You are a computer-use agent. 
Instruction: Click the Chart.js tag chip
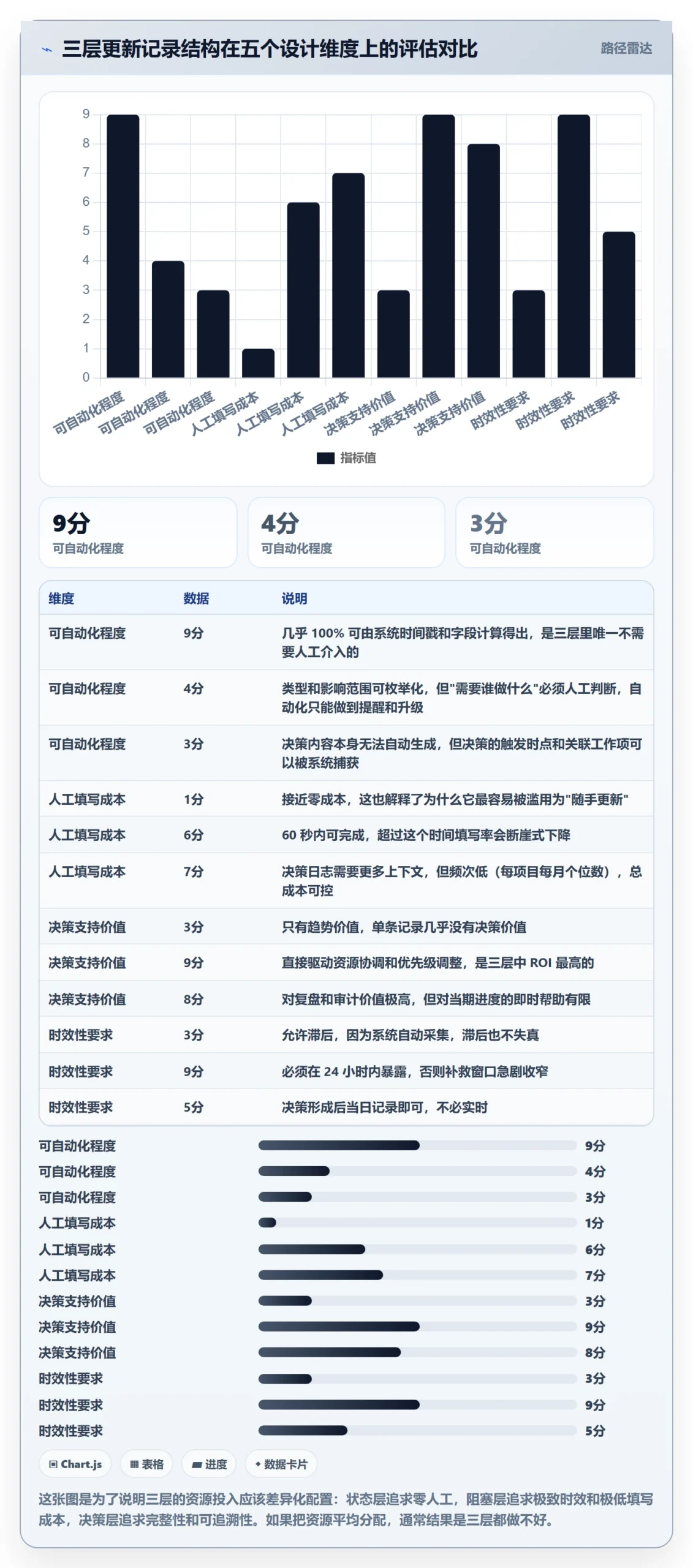click(75, 1464)
